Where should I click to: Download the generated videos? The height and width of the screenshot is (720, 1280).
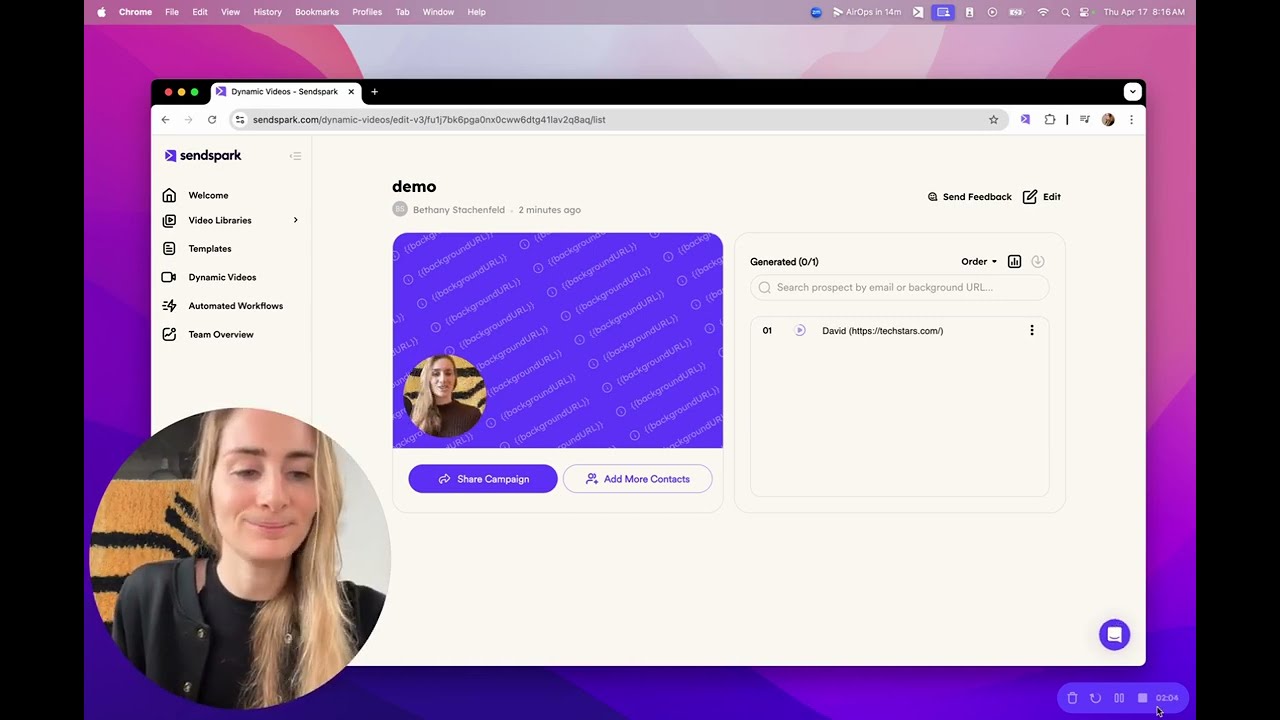click(1037, 261)
